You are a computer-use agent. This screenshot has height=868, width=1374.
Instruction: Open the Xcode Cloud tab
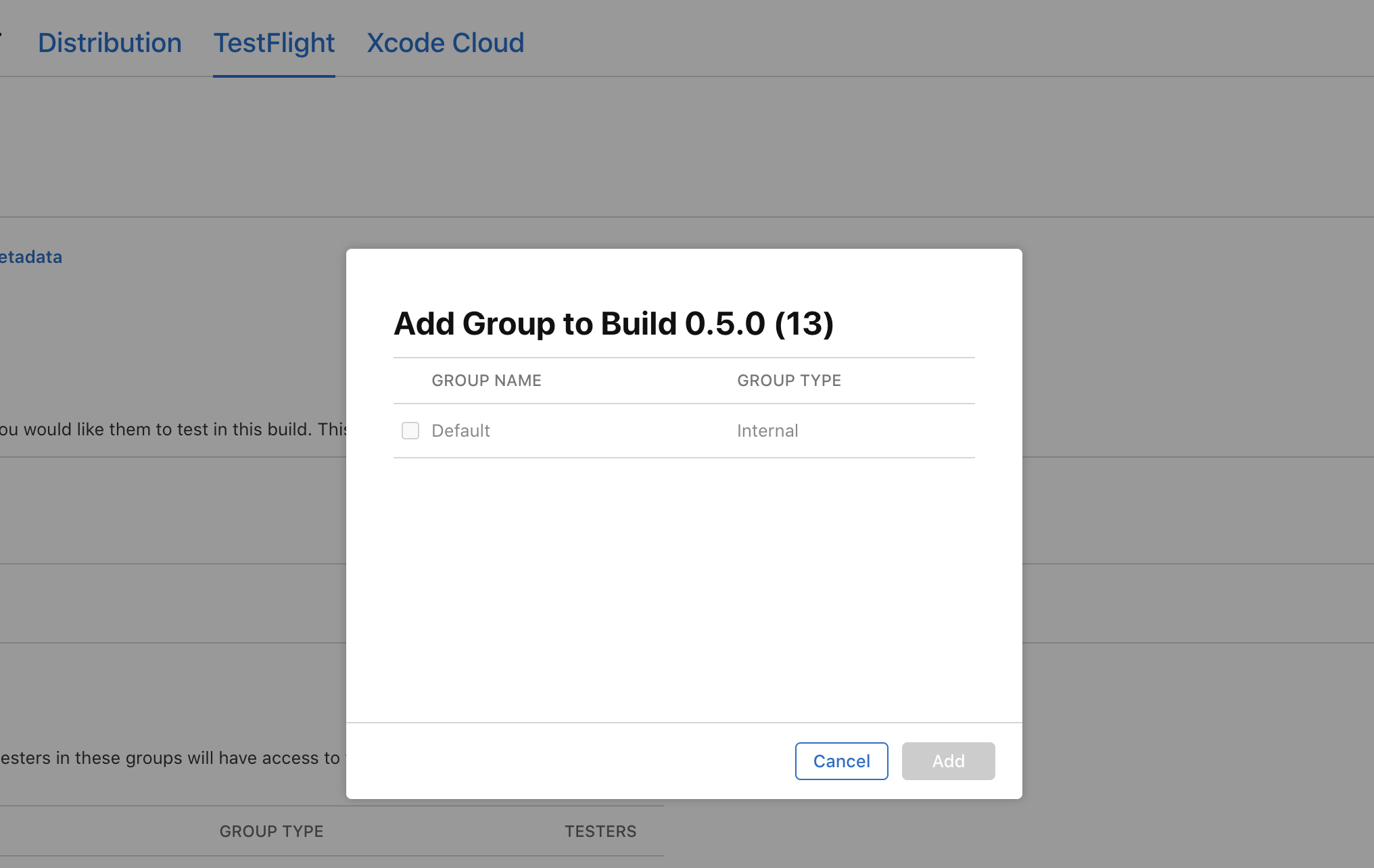(445, 43)
